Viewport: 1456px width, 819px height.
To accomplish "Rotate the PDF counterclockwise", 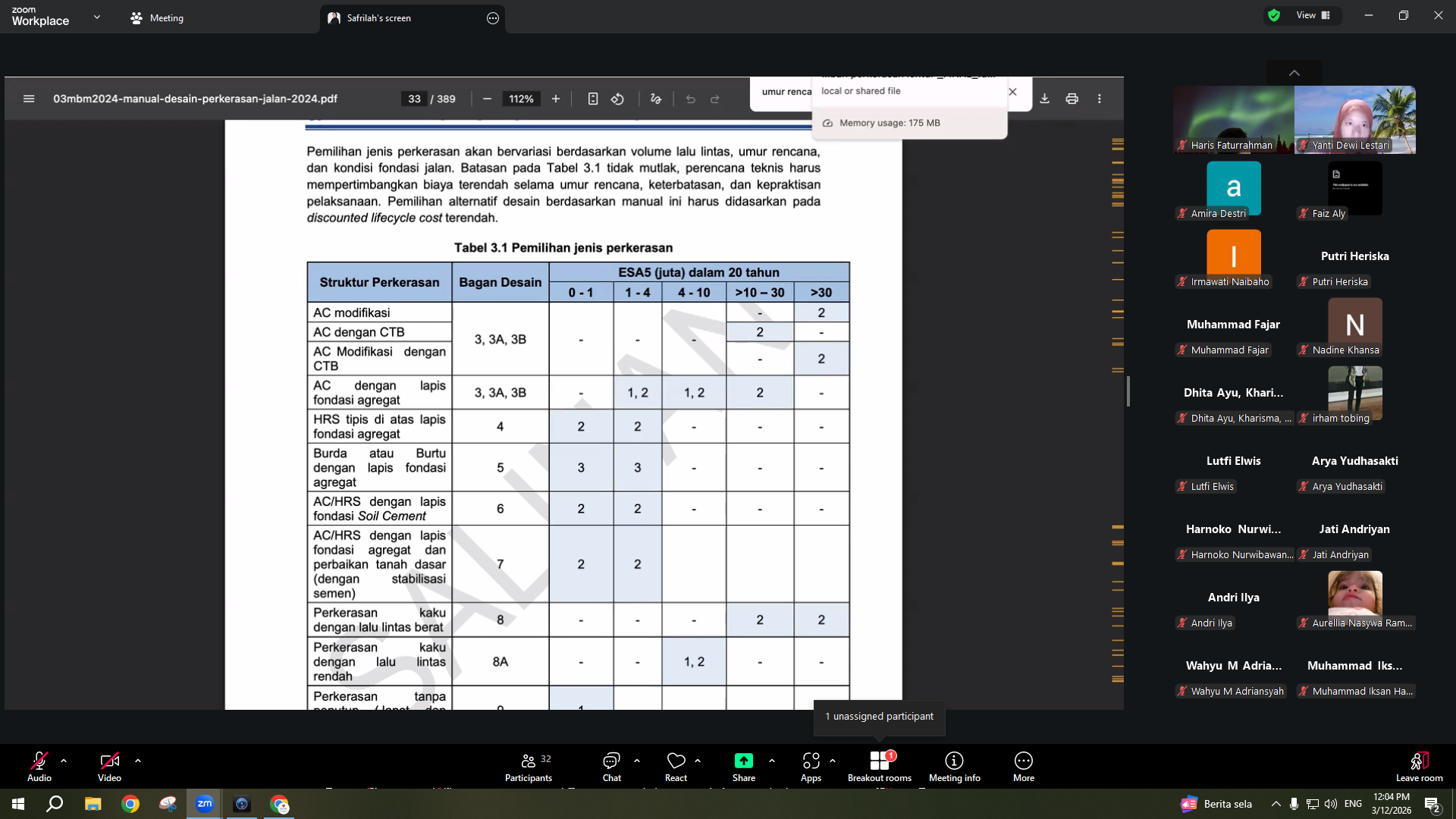I will click(618, 99).
